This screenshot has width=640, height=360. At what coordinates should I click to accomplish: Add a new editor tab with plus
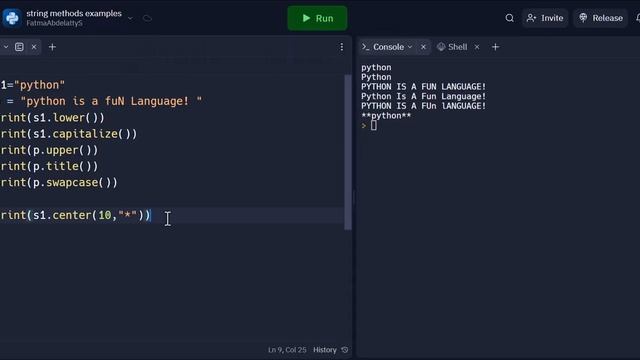pos(52,47)
